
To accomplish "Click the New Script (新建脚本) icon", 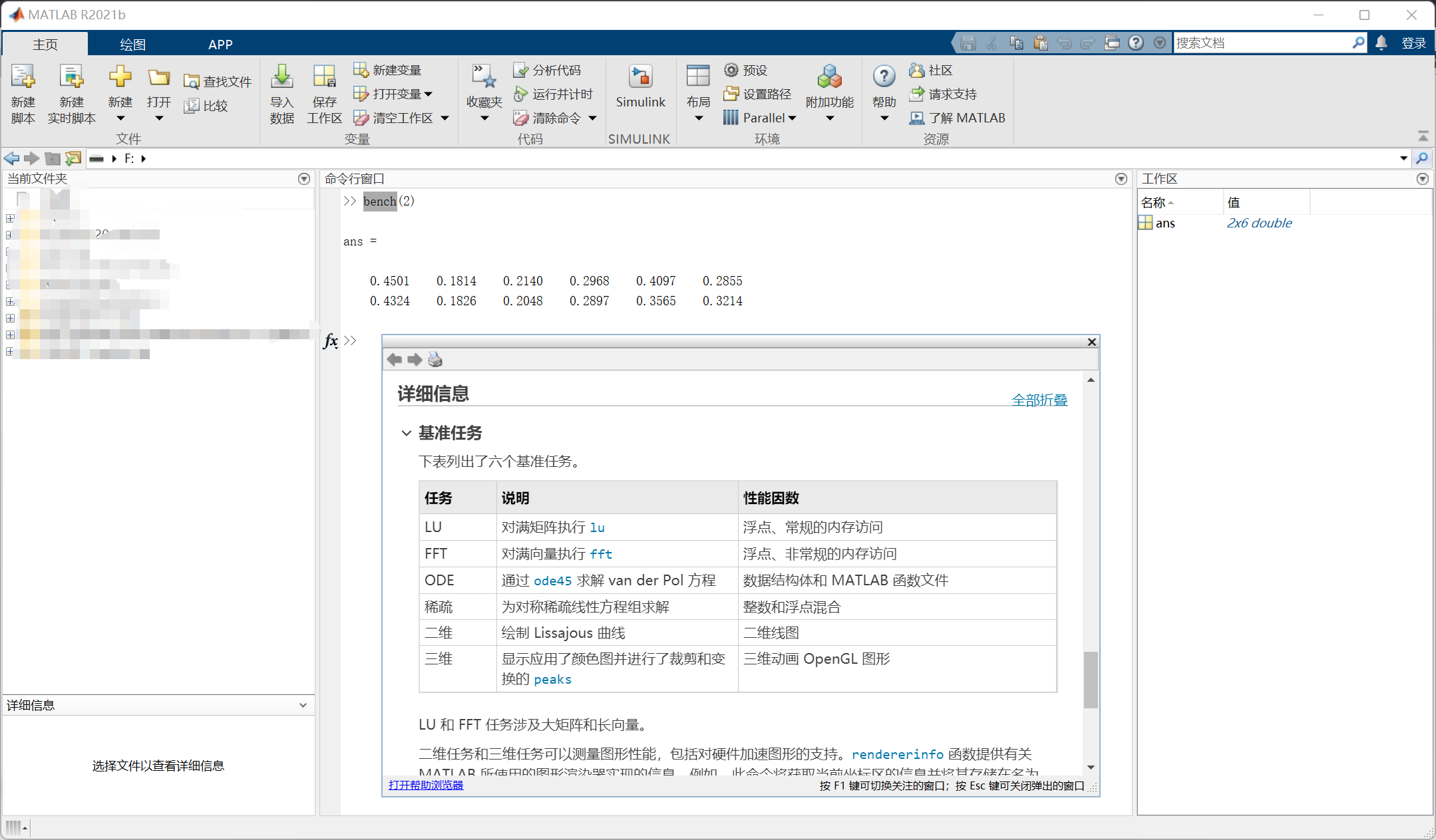I will click(x=23, y=77).
